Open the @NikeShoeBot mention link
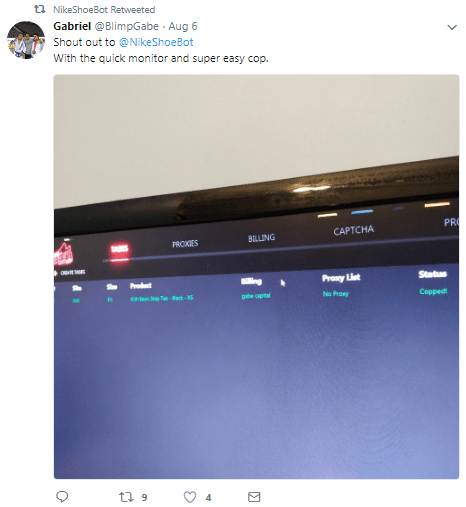Image resolution: width=466 pixels, height=507 pixels. (x=156, y=42)
